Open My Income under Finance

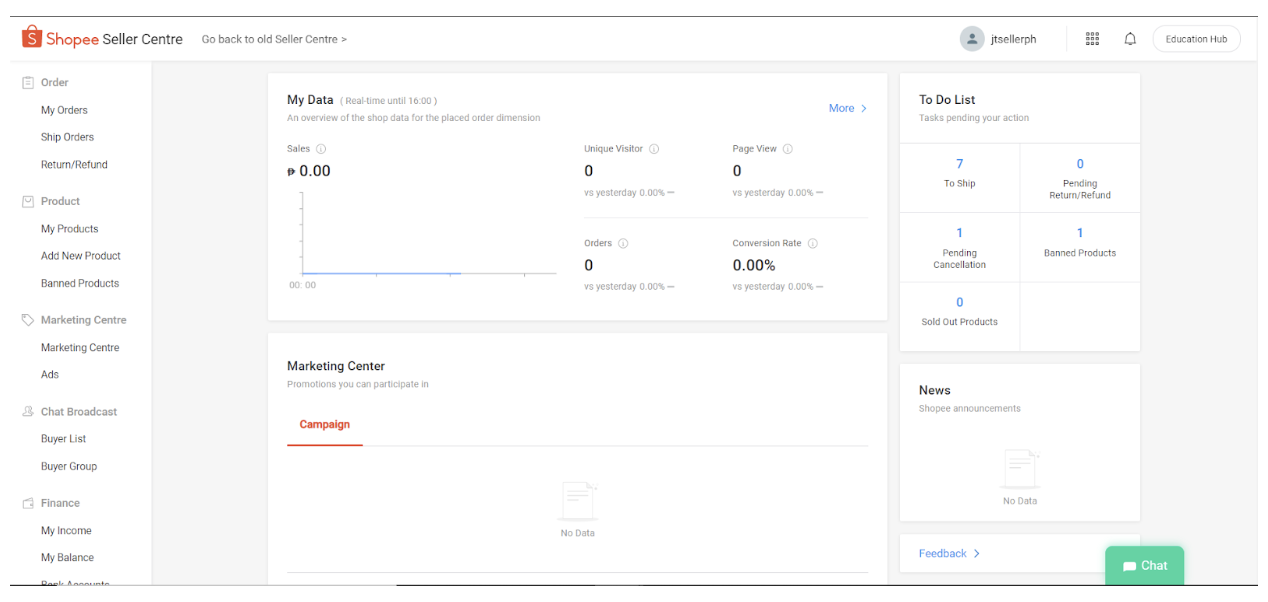pos(66,531)
